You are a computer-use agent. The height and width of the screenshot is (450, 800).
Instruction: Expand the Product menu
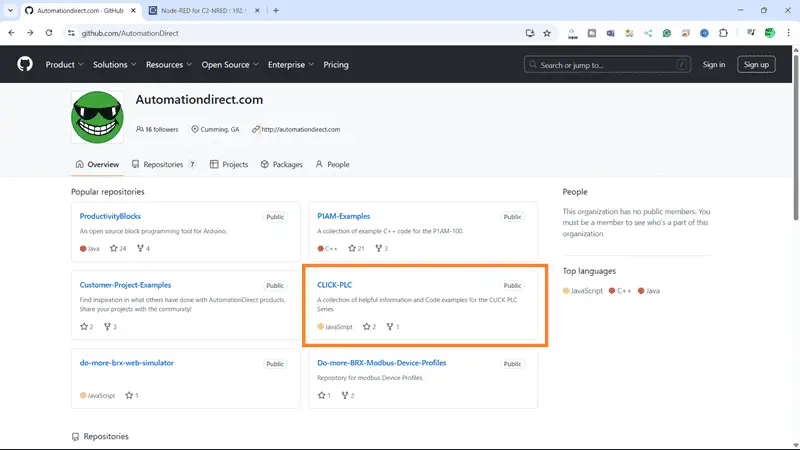click(64, 65)
